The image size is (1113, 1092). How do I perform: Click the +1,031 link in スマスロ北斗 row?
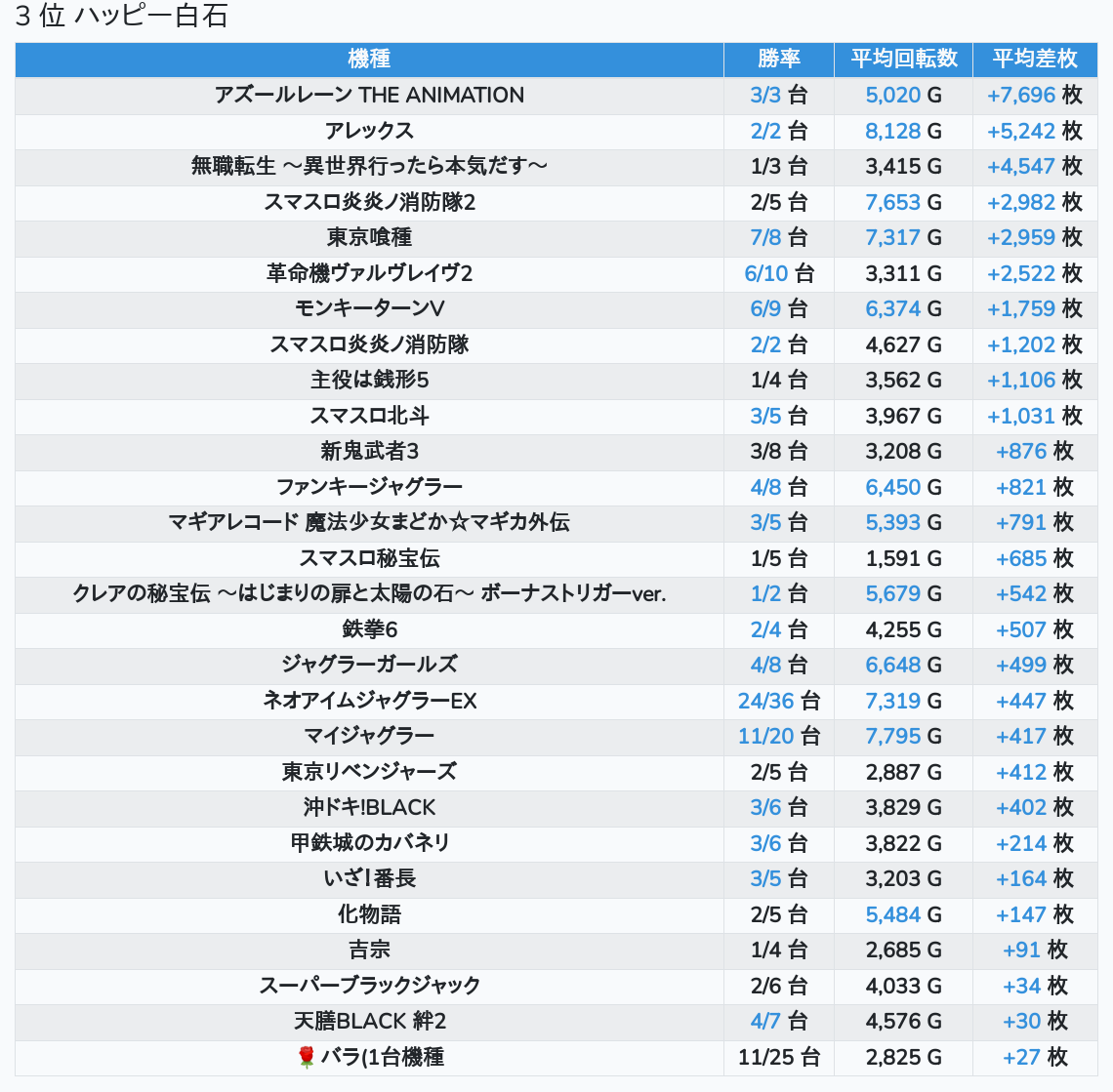1020,416
